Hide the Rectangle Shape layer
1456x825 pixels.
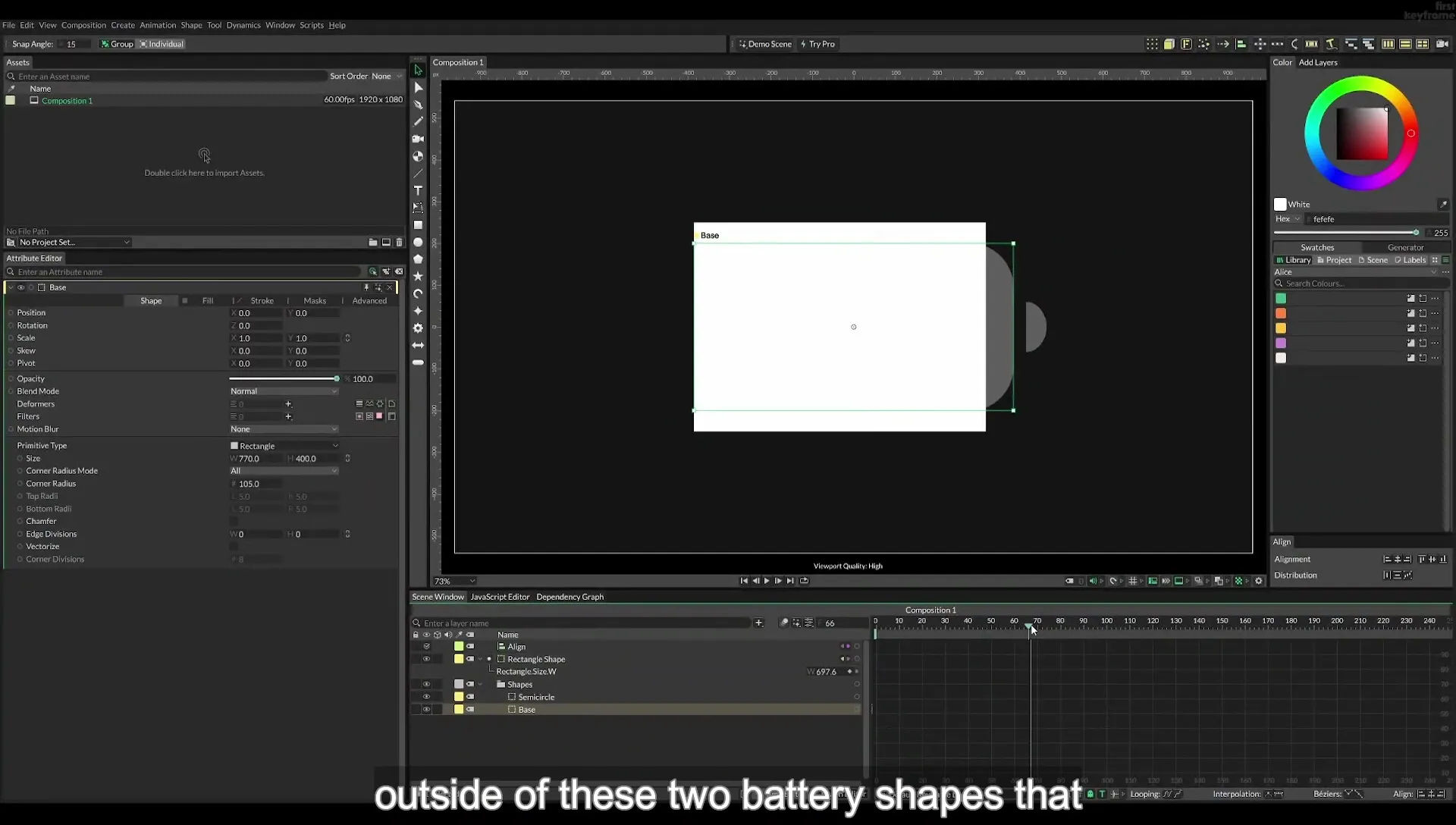click(426, 659)
